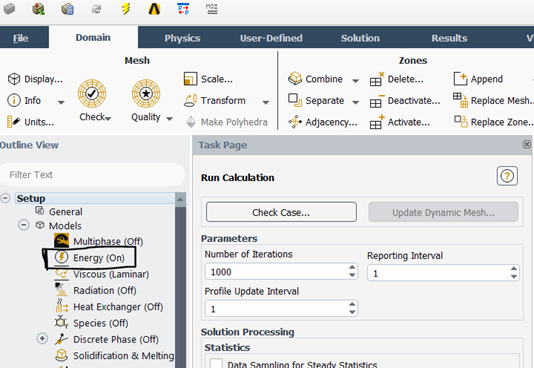Select the Heat Exchanger (Off) model

click(109, 307)
